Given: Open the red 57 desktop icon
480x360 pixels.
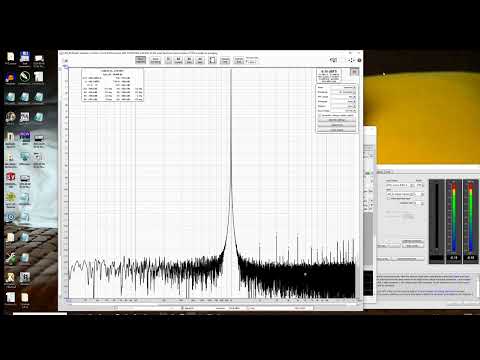Looking at the screenshot, I should (x=11, y=177).
